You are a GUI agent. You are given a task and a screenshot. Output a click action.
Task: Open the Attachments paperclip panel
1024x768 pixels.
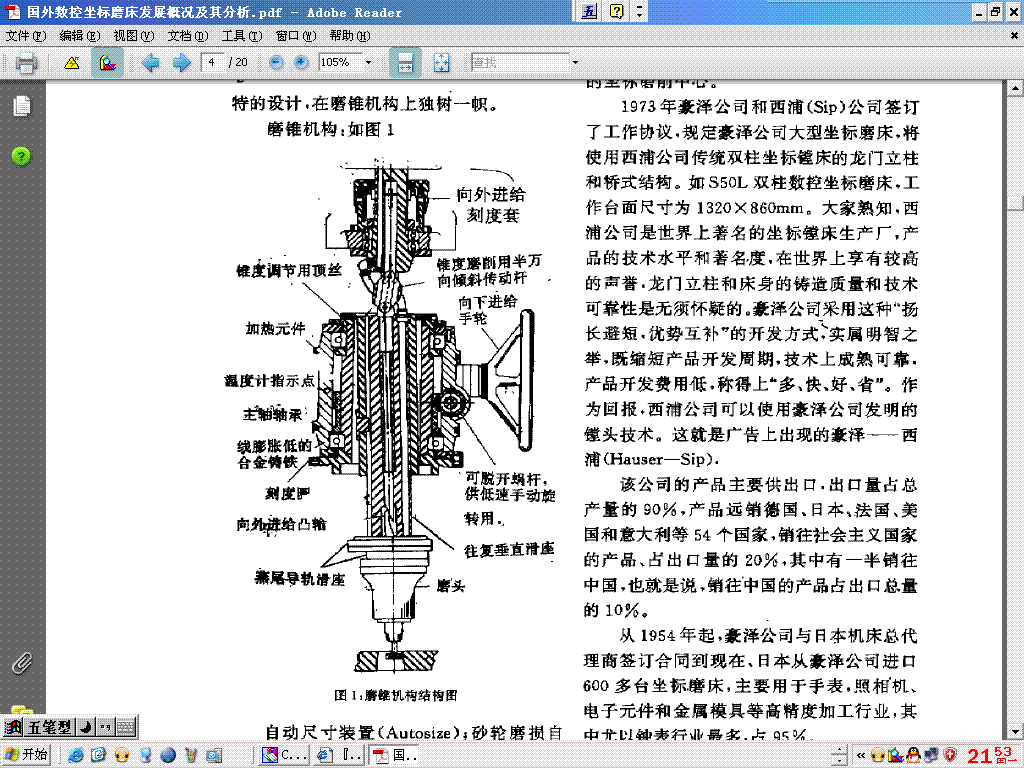click(22, 664)
